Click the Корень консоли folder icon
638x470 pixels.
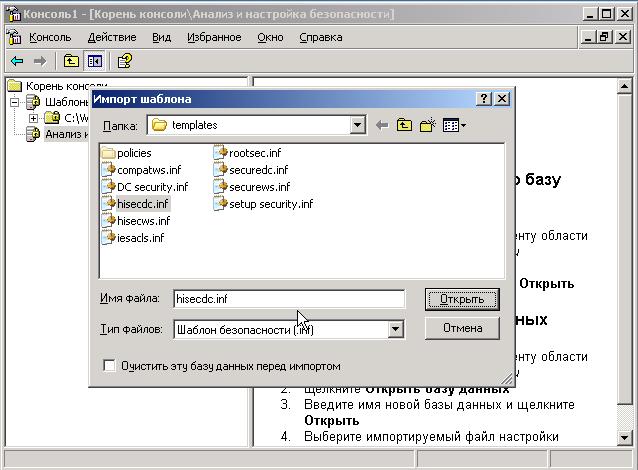point(14,86)
